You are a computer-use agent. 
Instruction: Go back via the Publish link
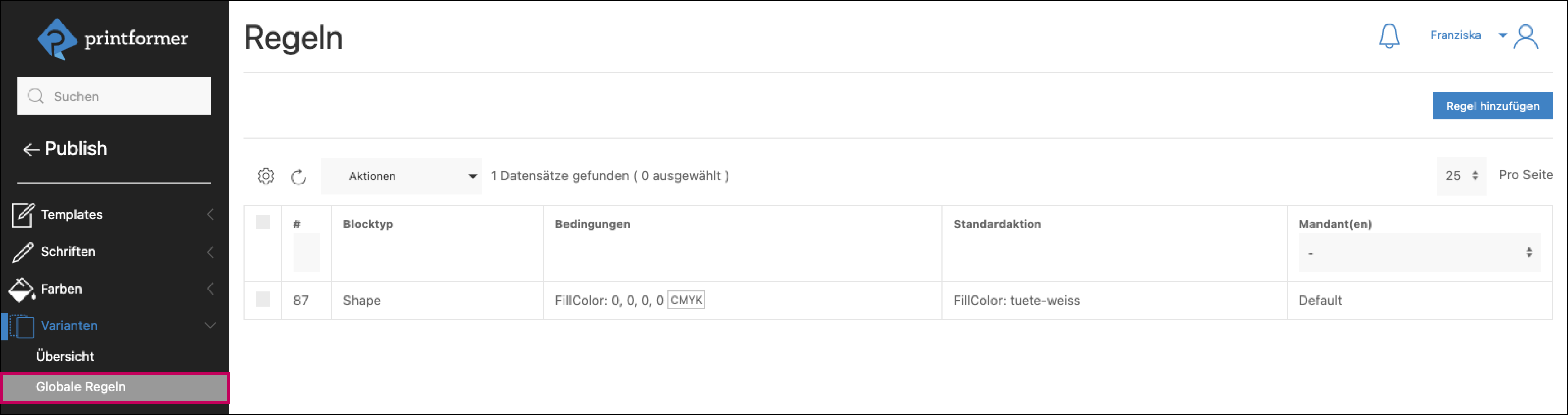coord(65,148)
